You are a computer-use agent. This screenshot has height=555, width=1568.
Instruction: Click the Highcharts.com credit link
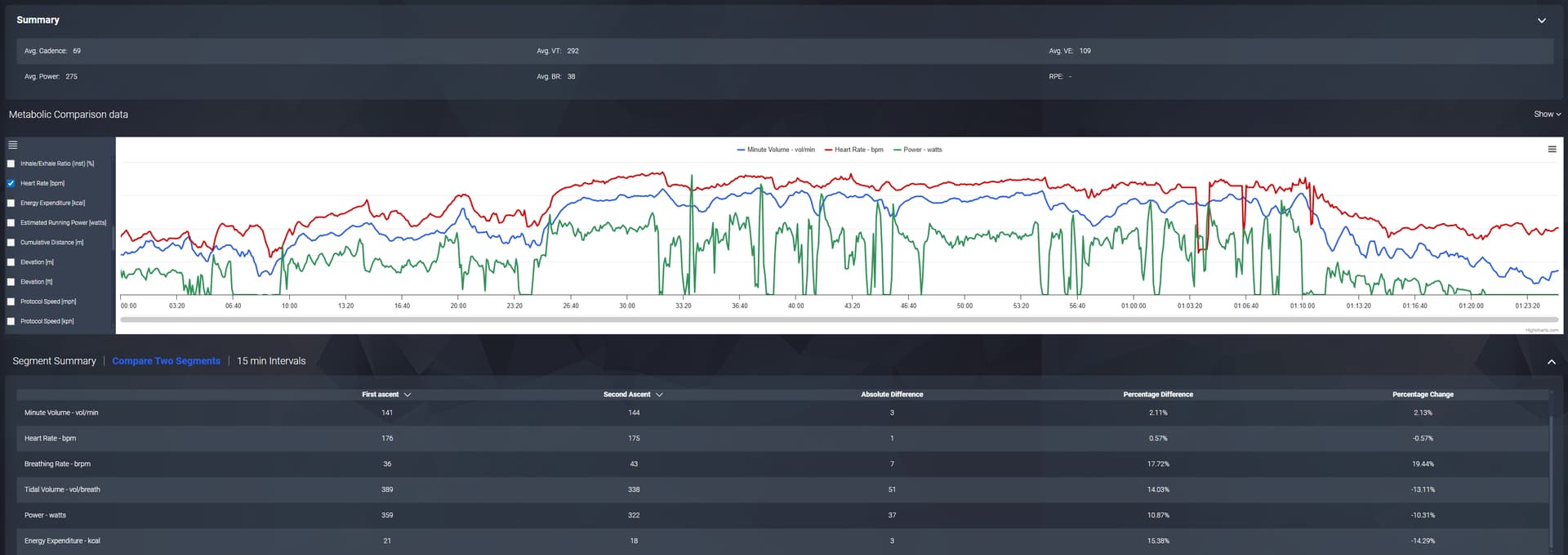pos(1541,330)
